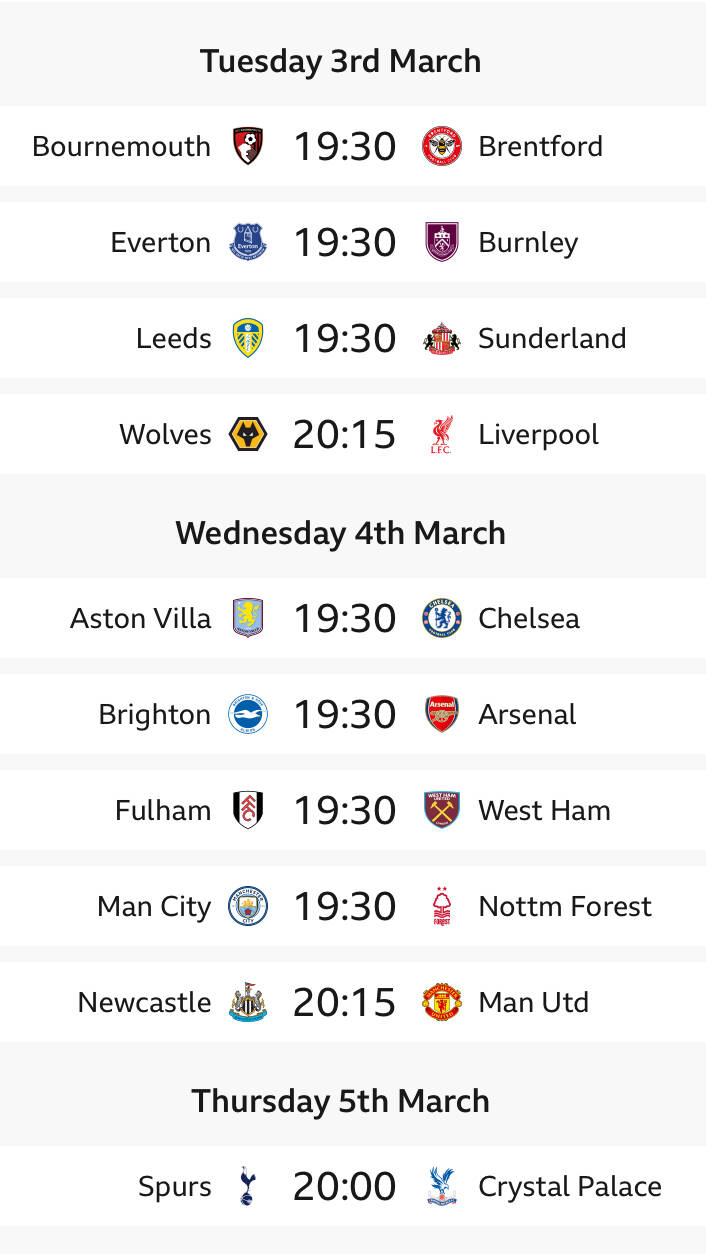The height and width of the screenshot is (1254, 706).
Task: Click the Bournemouth club crest
Action: [247, 146]
